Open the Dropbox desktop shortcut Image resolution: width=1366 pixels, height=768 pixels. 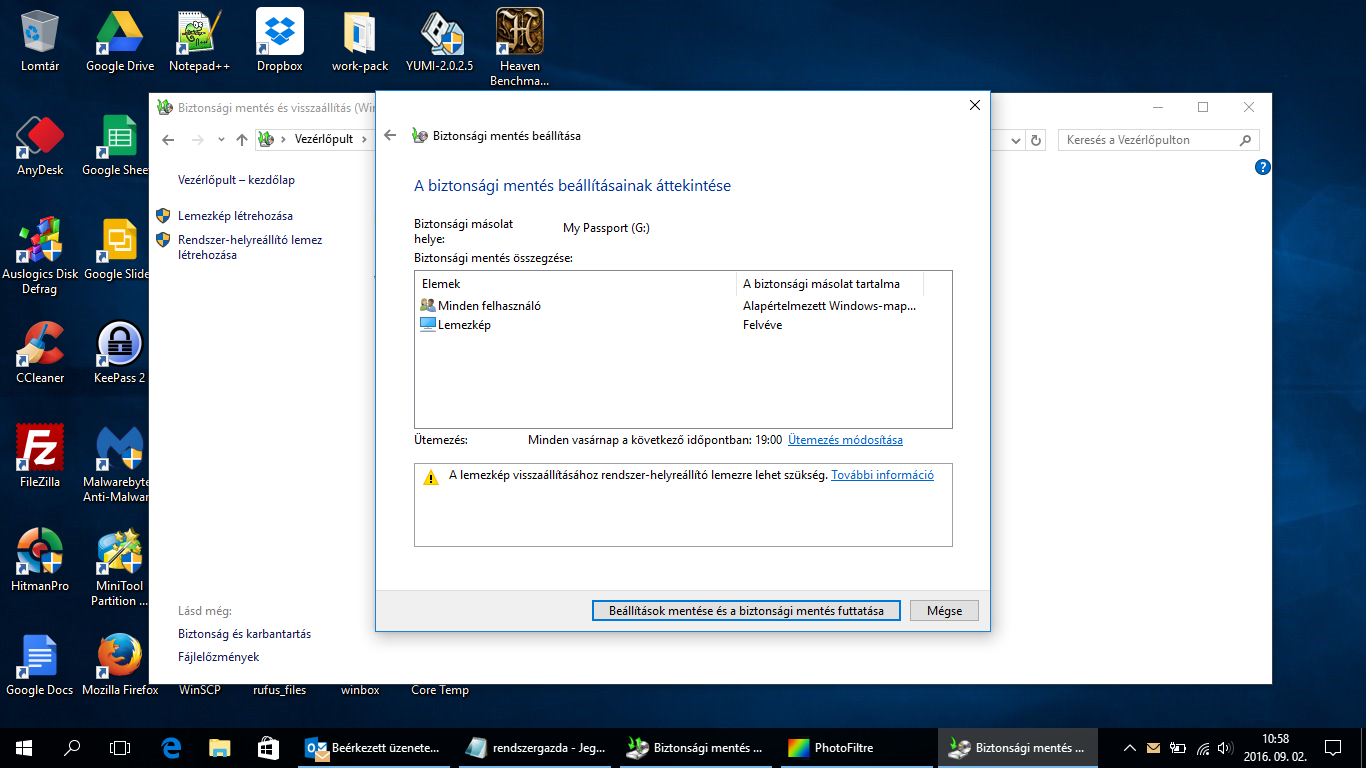[x=280, y=40]
